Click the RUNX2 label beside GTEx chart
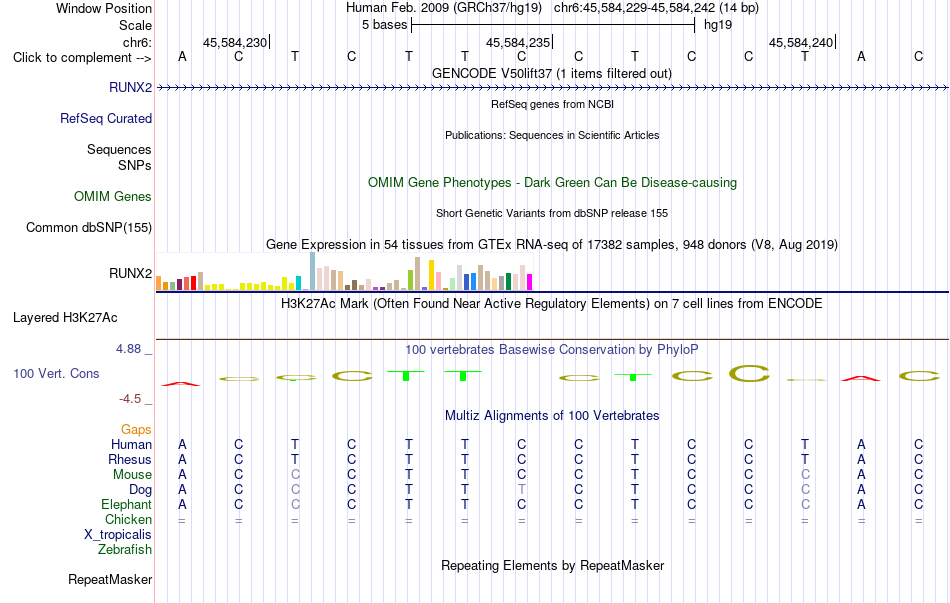The height and width of the screenshot is (603, 950). (130, 273)
